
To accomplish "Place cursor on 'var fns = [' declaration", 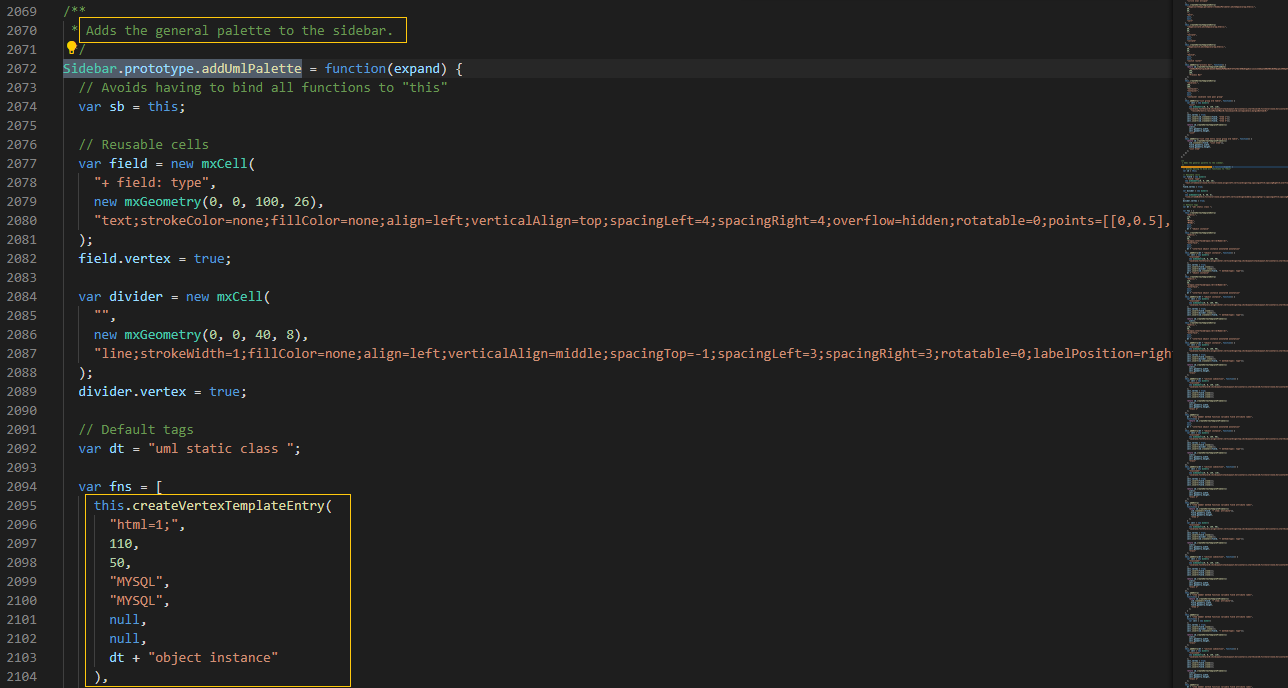I will pos(121,486).
